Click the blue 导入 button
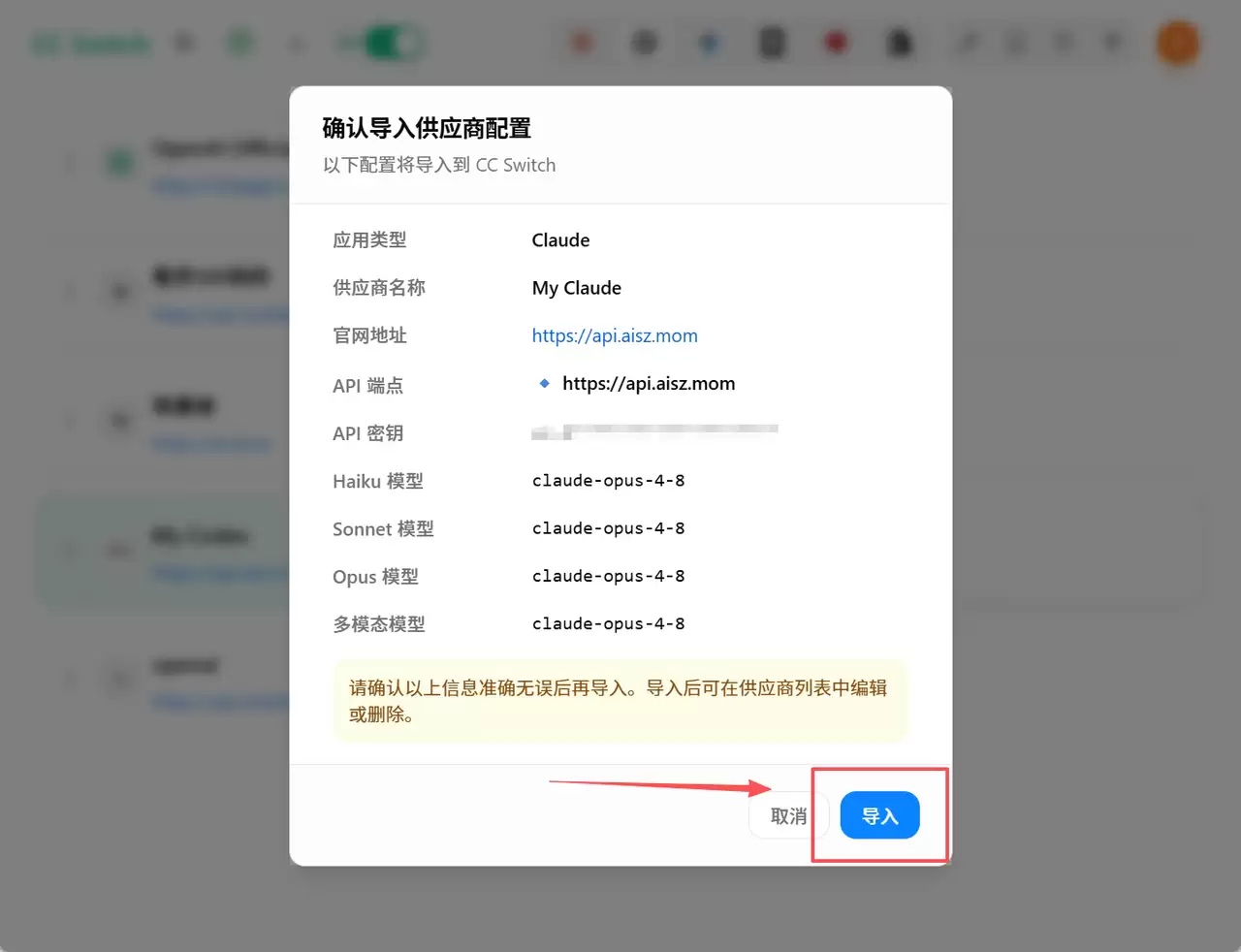The height and width of the screenshot is (952, 1241). (x=879, y=815)
